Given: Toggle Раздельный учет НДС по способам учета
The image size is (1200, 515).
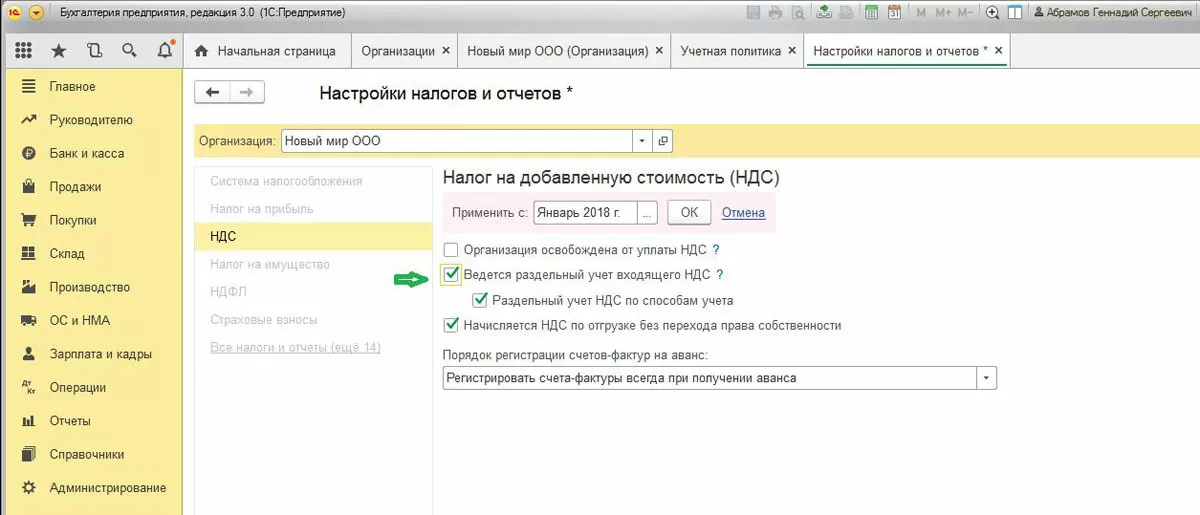Looking at the screenshot, I should pyautogui.click(x=481, y=299).
